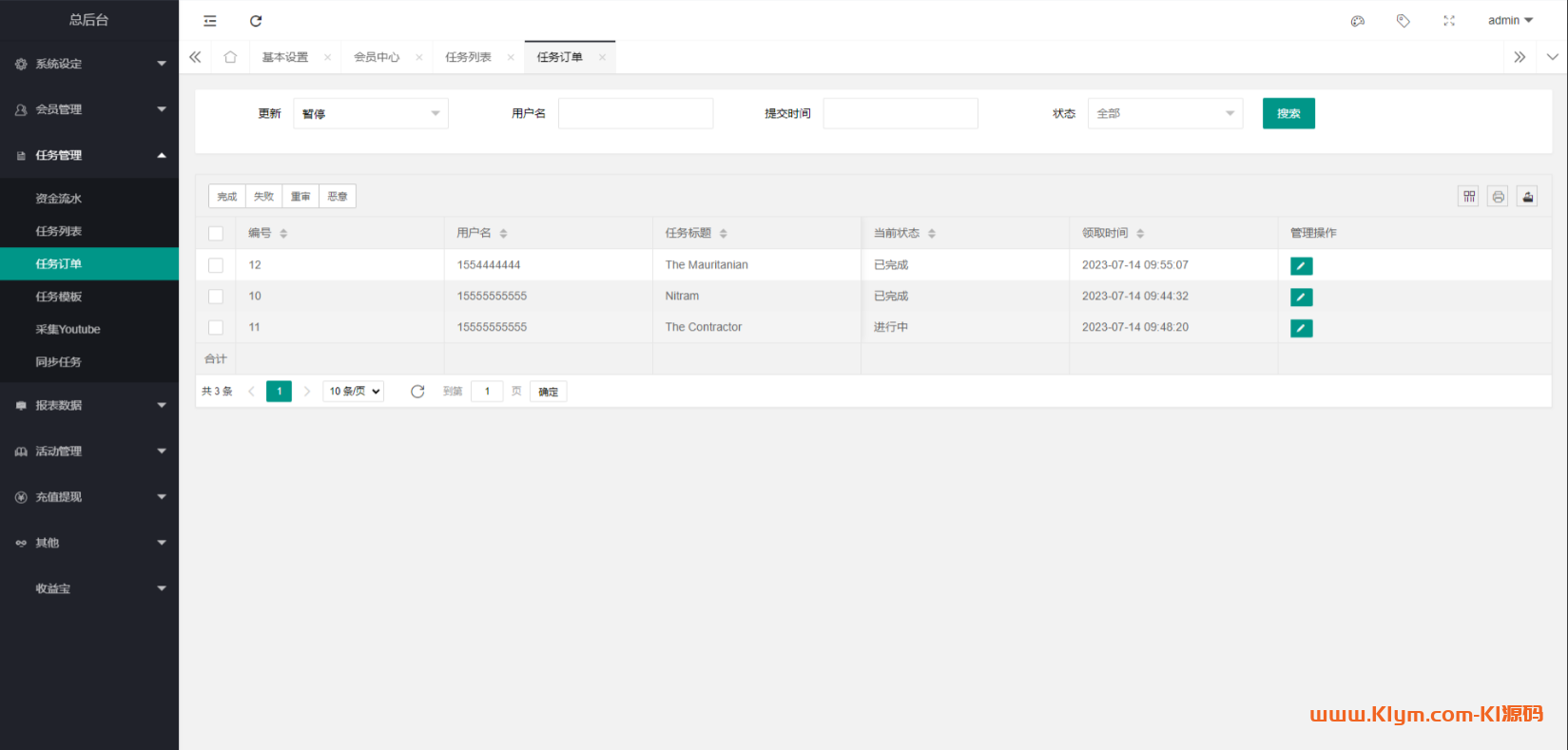Open the column filter grid icon

point(1469,197)
